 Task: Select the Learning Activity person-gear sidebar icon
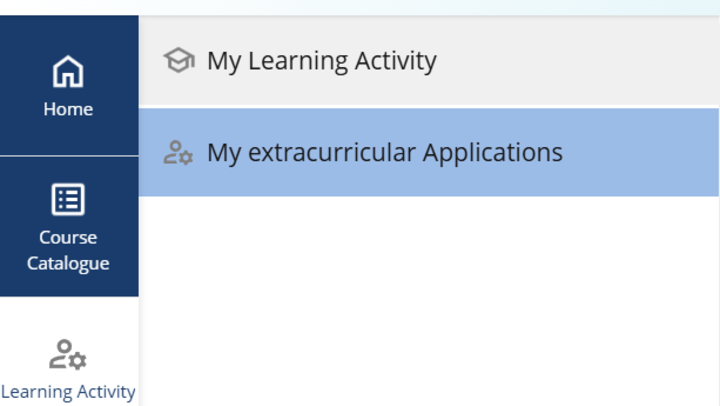click(x=68, y=354)
